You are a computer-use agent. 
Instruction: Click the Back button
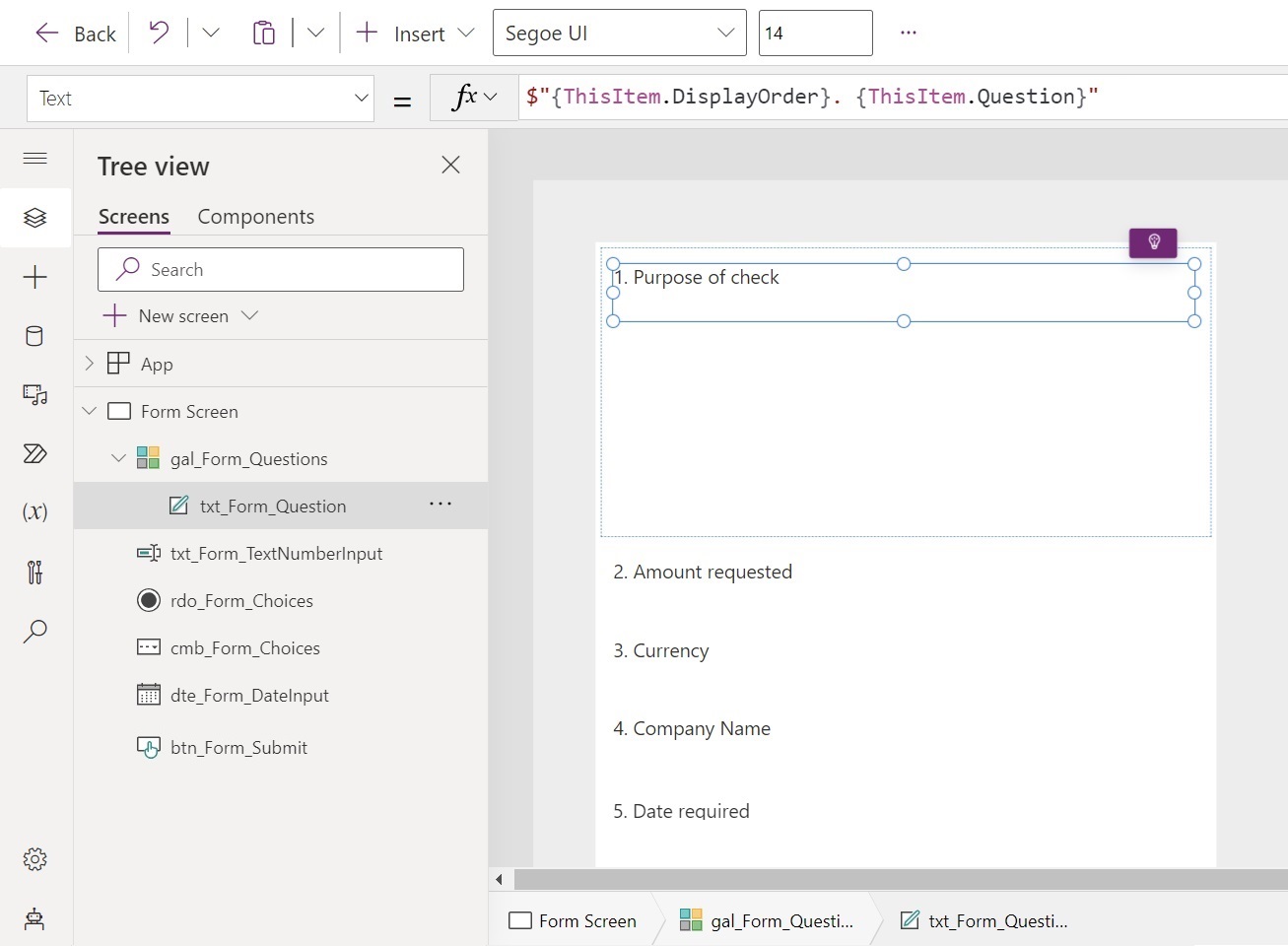click(75, 33)
